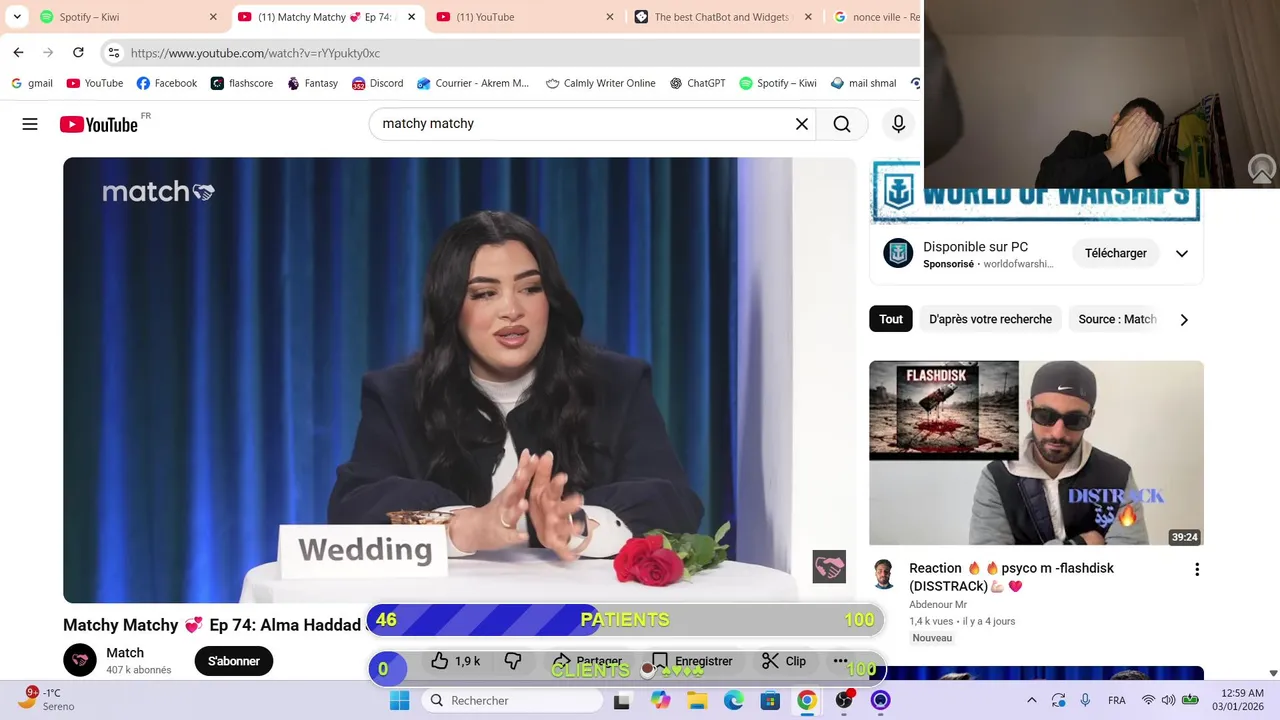Open the Facebook bookmark
This screenshot has height=720, width=1280.
point(166,83)
